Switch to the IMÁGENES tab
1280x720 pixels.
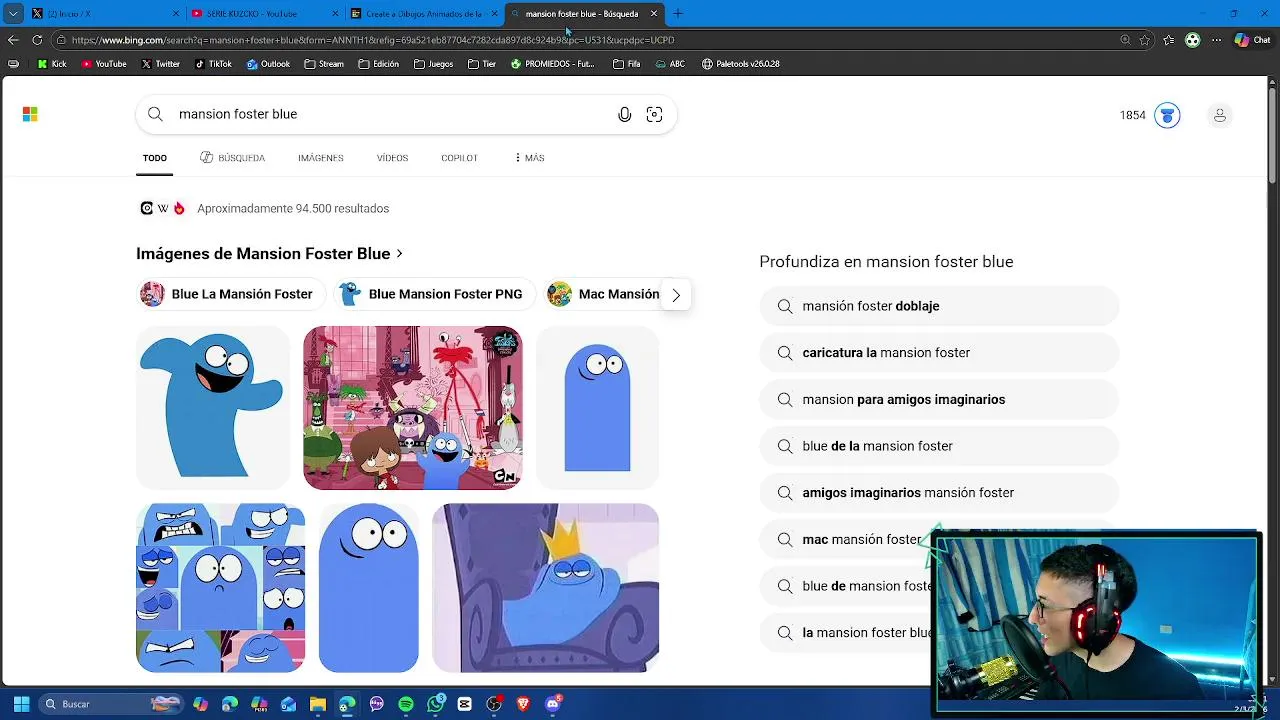(321, 158)
